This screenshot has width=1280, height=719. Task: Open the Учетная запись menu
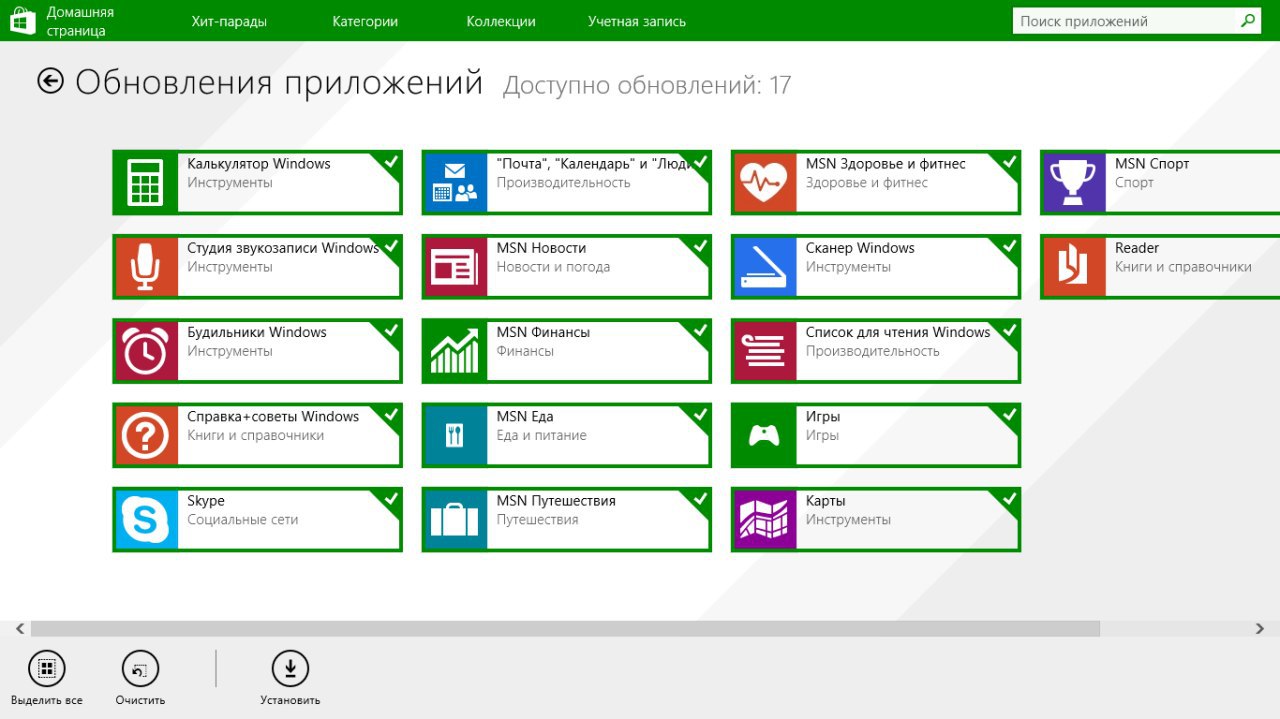pos(637,21)
